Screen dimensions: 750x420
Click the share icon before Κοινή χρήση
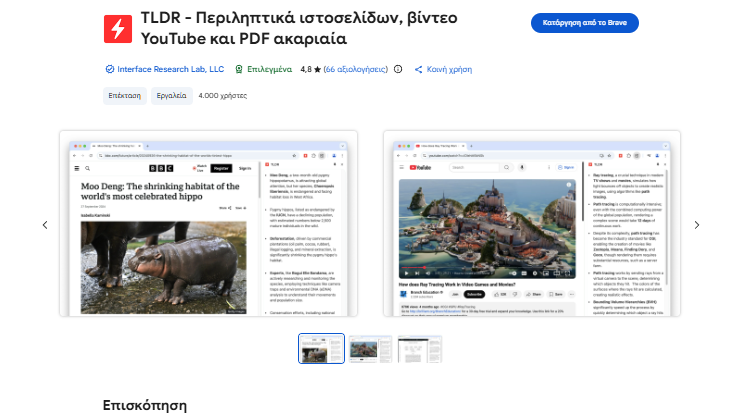(418, 69)
